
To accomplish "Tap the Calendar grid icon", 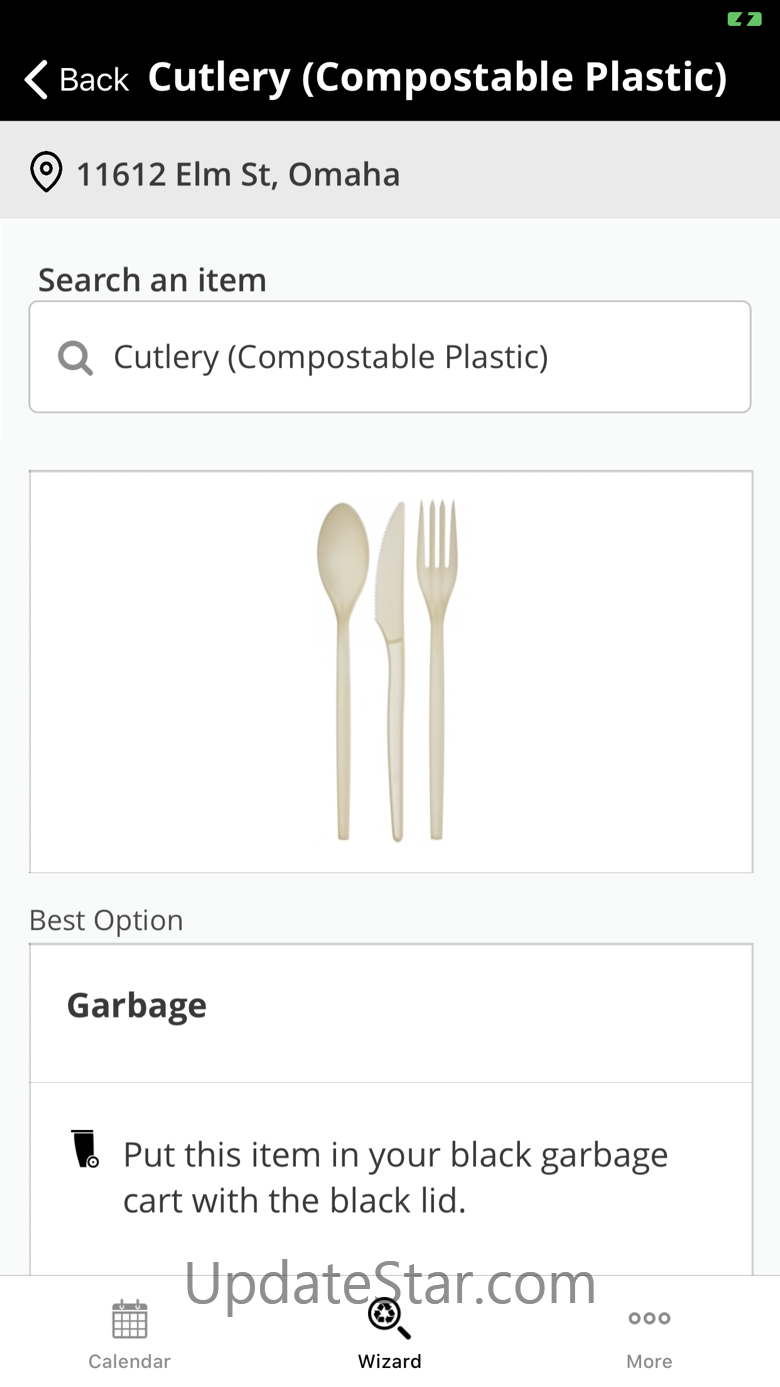I will 130,1319.
